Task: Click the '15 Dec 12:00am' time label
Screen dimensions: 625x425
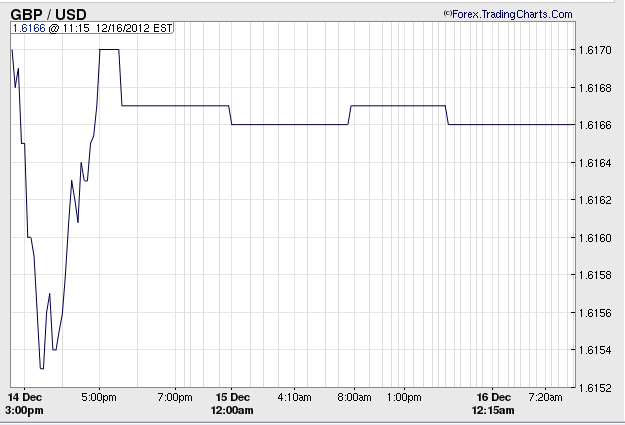Action: 232,403
